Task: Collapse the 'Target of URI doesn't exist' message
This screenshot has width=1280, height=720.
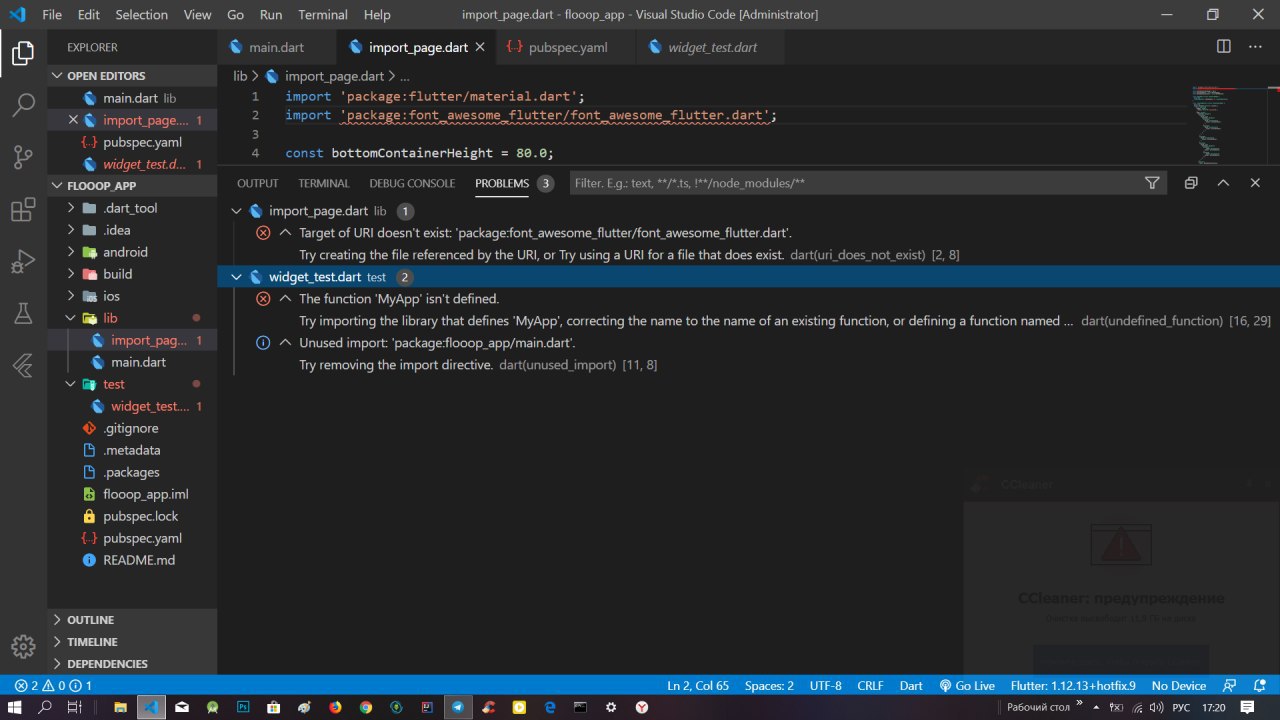Action: pyautogui.click(x=286, y=233)
